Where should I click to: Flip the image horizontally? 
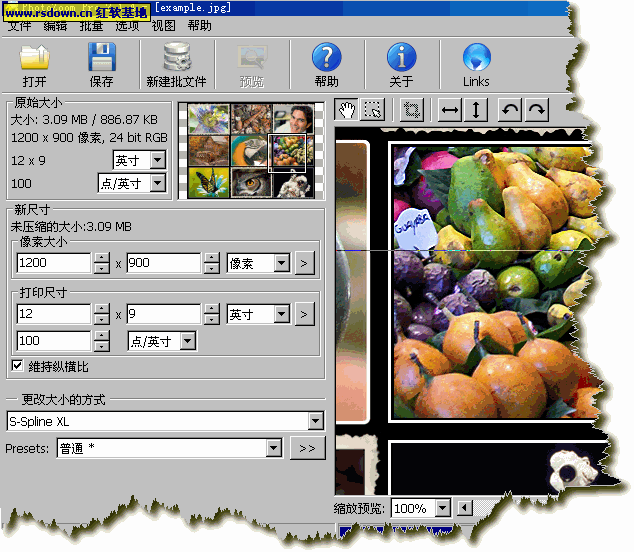(x=450, y=110)
